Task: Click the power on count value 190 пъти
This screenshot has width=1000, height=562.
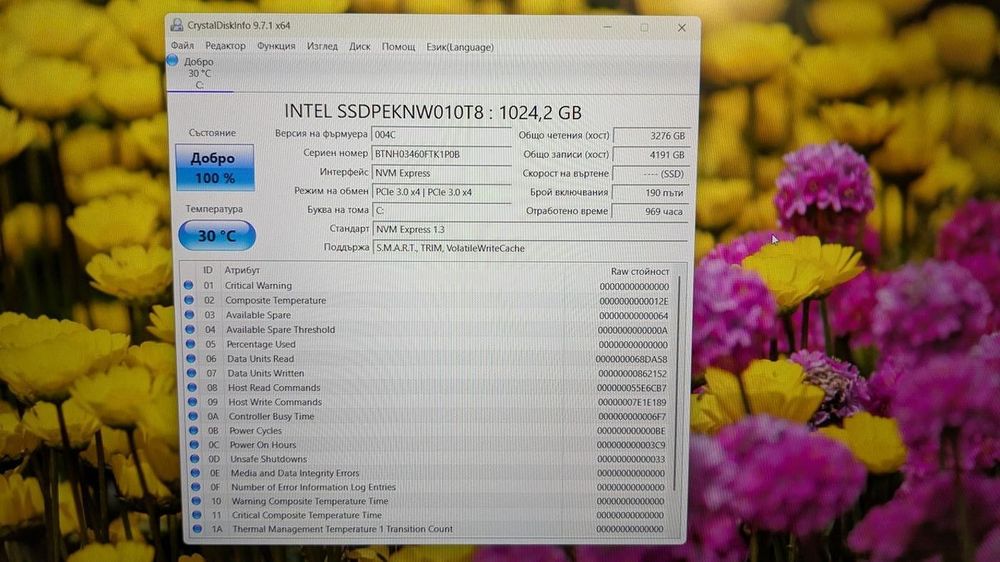Action: (651, 192)
